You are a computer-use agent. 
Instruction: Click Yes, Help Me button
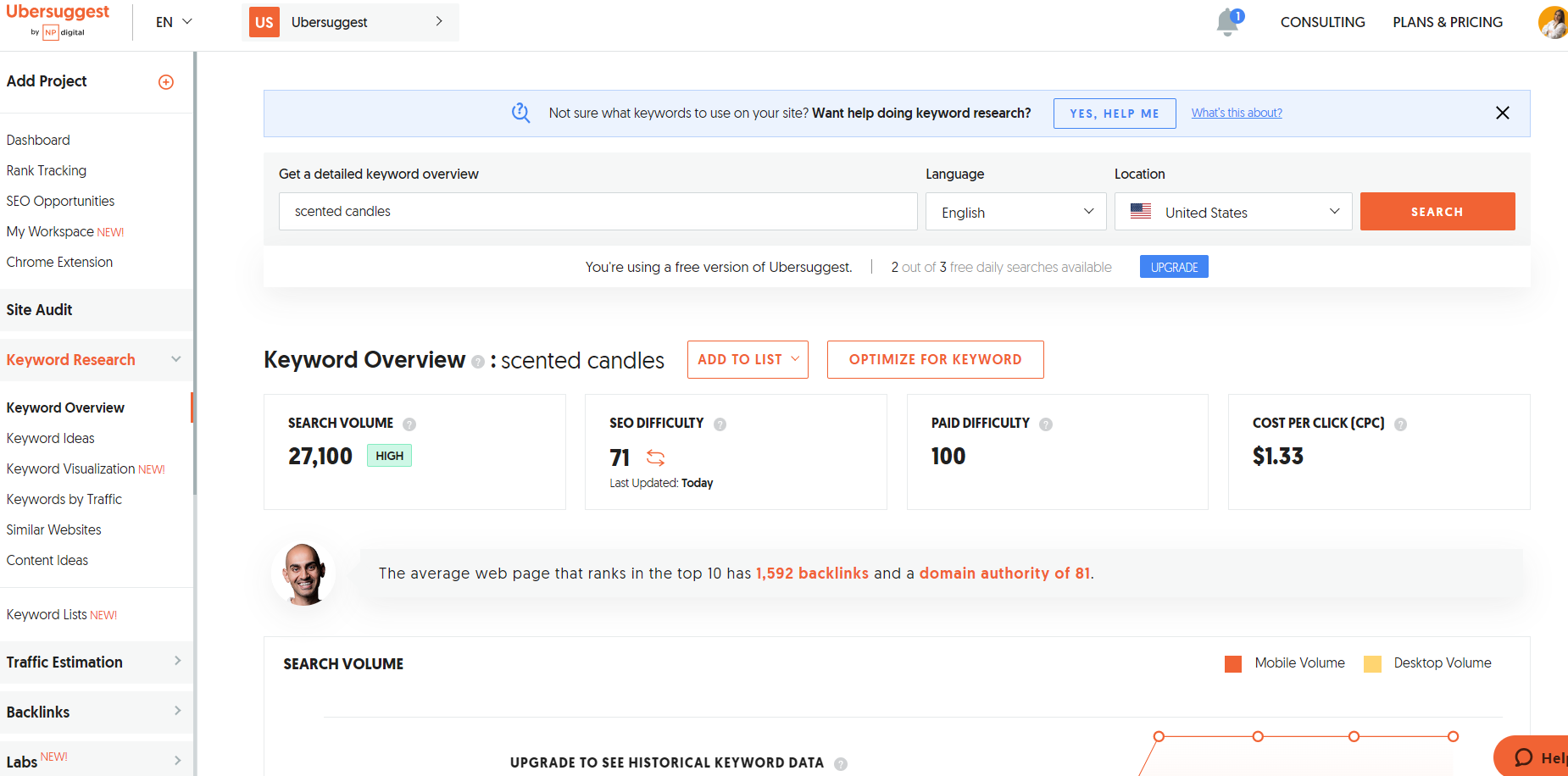1115,114
